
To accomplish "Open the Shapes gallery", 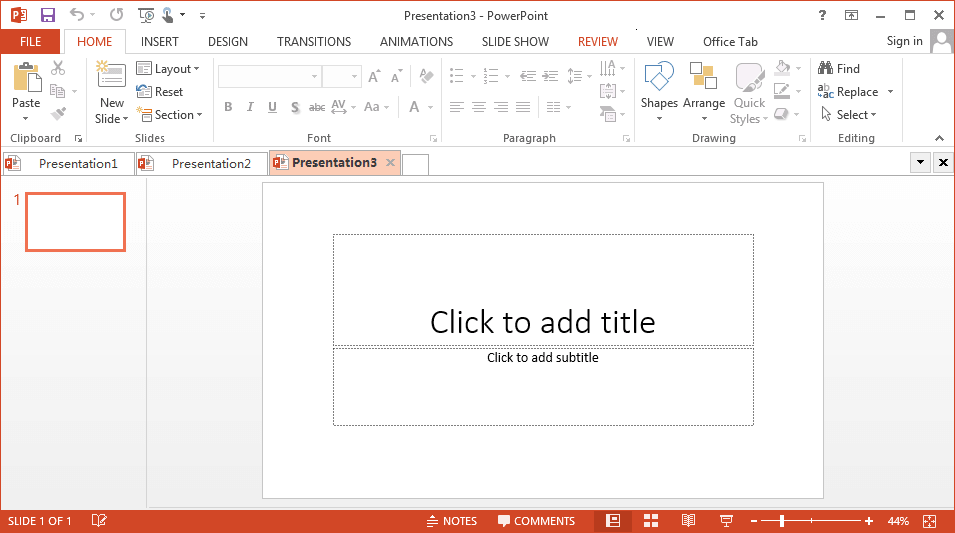I will pos(659,92).
